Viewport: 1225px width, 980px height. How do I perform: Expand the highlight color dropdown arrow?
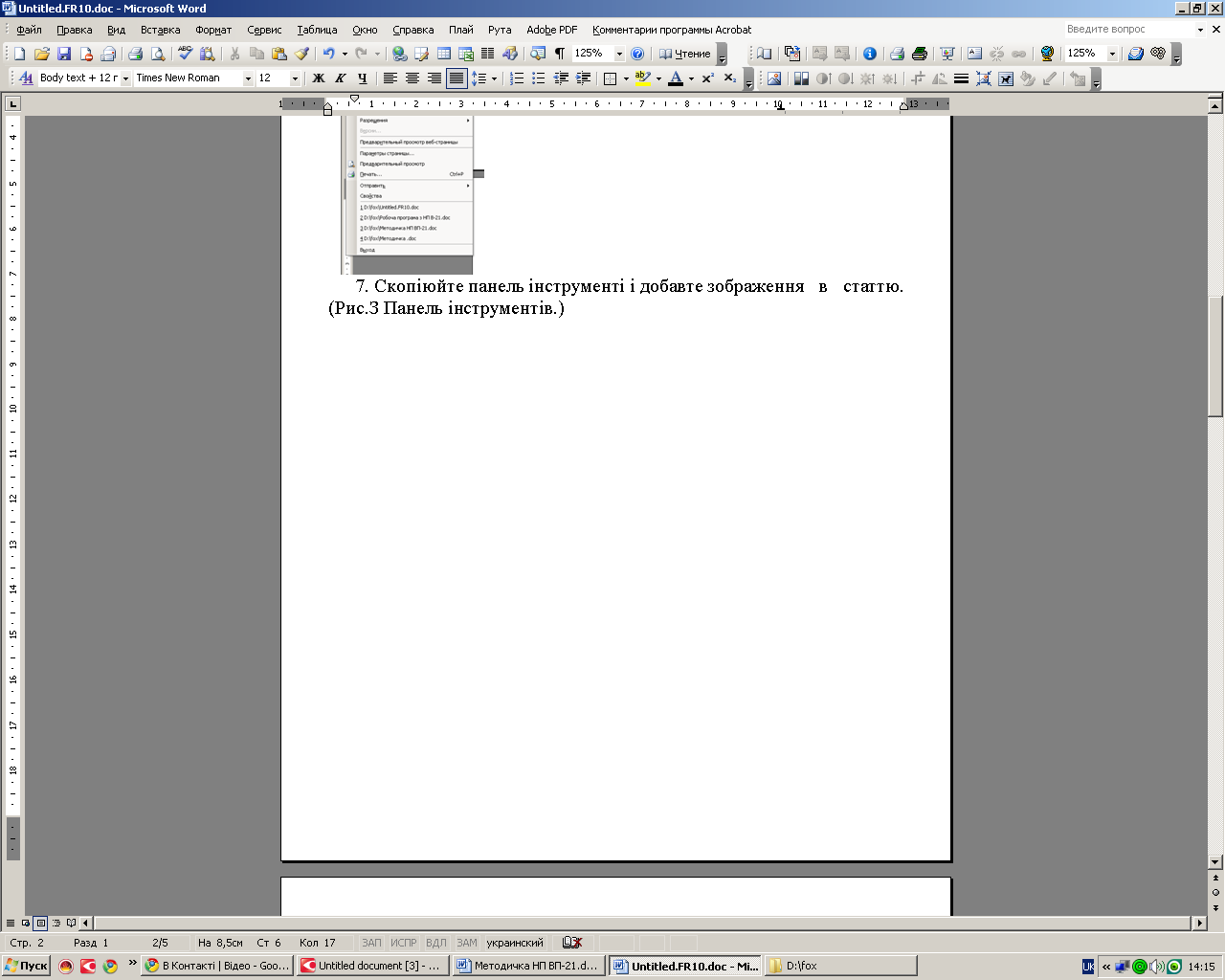click(x=658, y=78)
